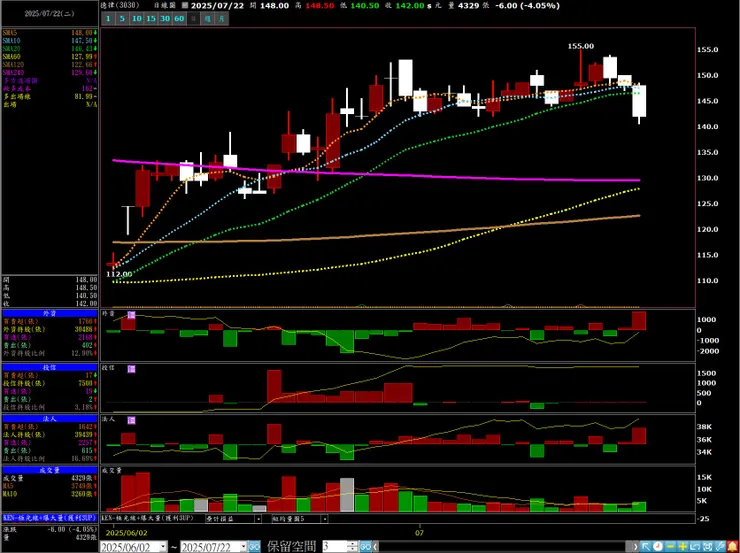Switch to 10-minute timeframe
The image size is (740, 553).
136,19
